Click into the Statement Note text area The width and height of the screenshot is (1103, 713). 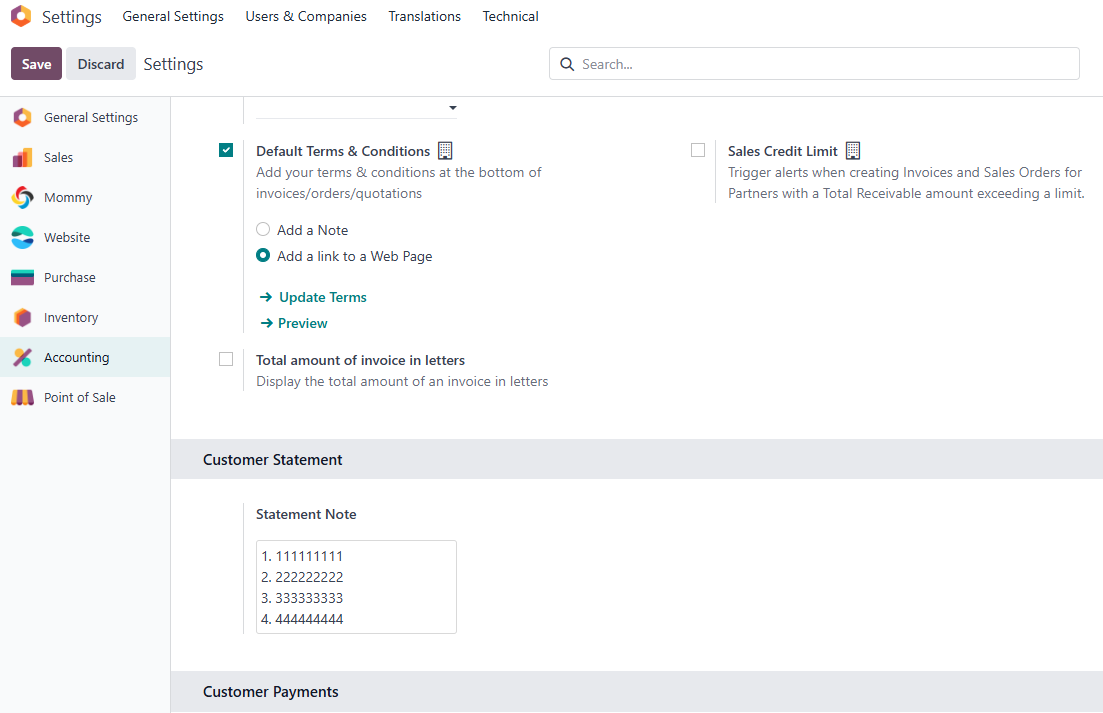(x=357, y=587)
